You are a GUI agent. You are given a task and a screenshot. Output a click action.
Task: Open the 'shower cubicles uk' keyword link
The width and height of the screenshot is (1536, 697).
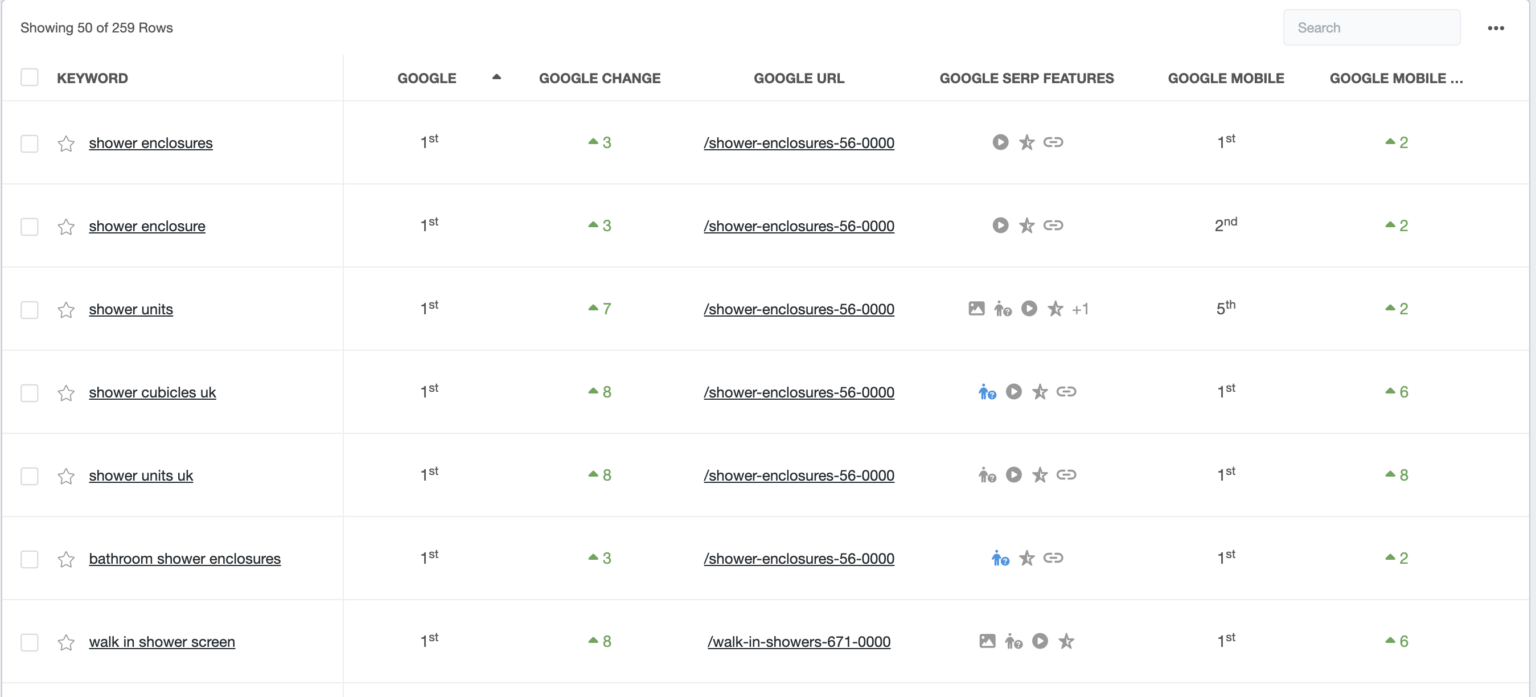(x=152, y=392)
